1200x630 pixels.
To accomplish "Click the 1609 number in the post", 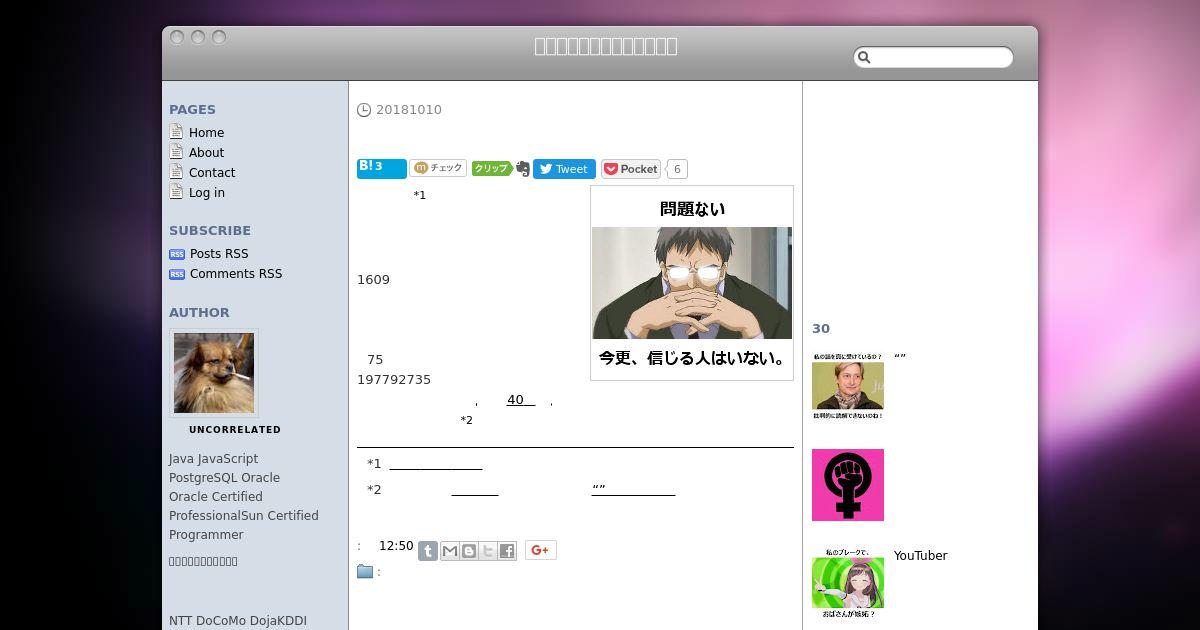I will [x=373, y=280].
